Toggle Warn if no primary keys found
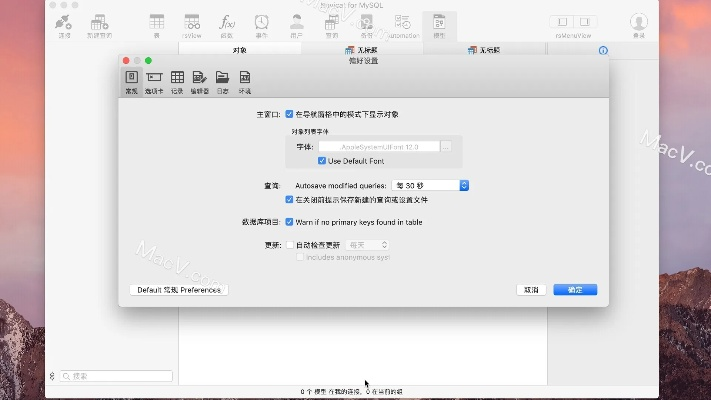The width and height of the screenshot is (711, 400). [289, 222]
